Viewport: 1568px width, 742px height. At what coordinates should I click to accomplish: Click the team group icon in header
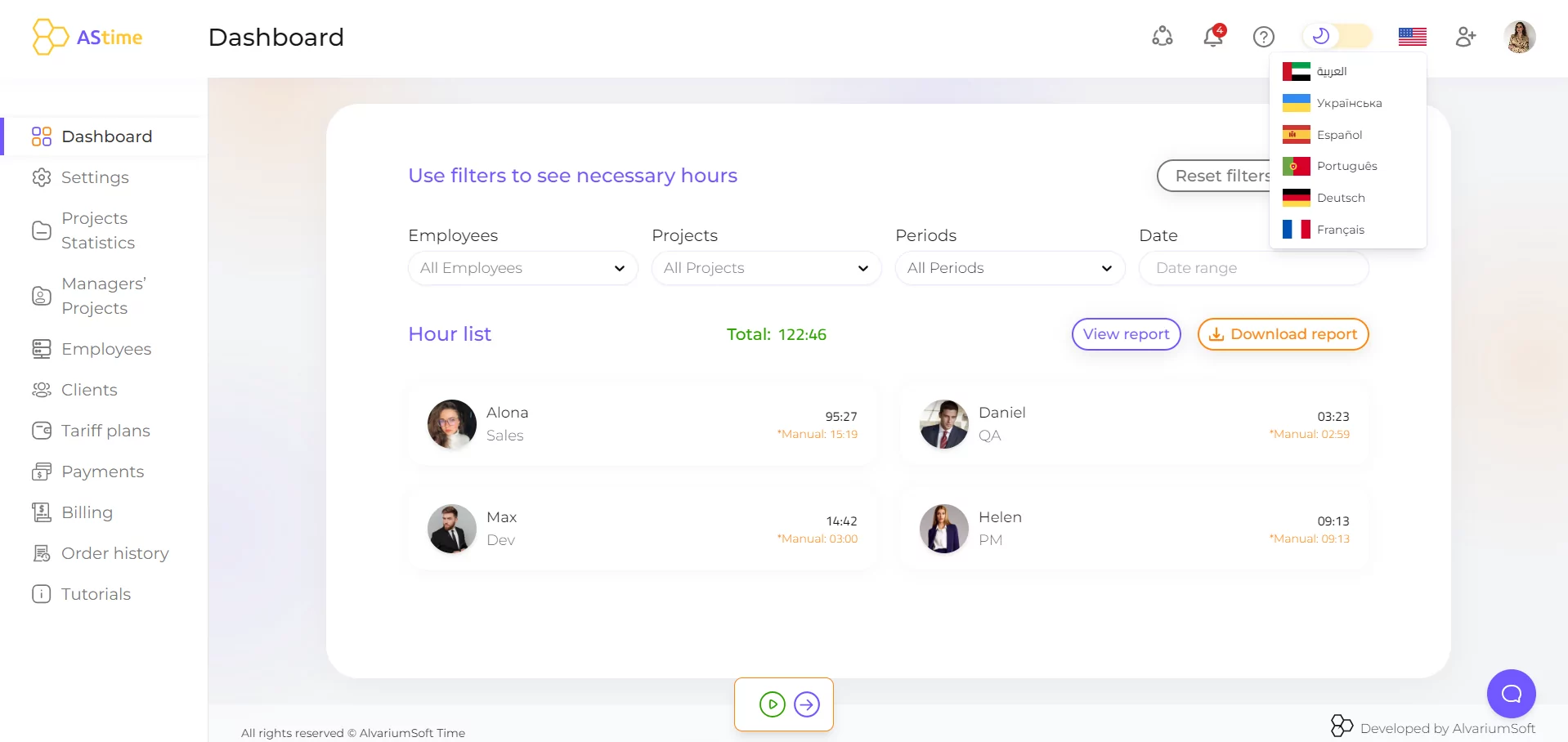pyautogui.click(x=1162, y=37)
